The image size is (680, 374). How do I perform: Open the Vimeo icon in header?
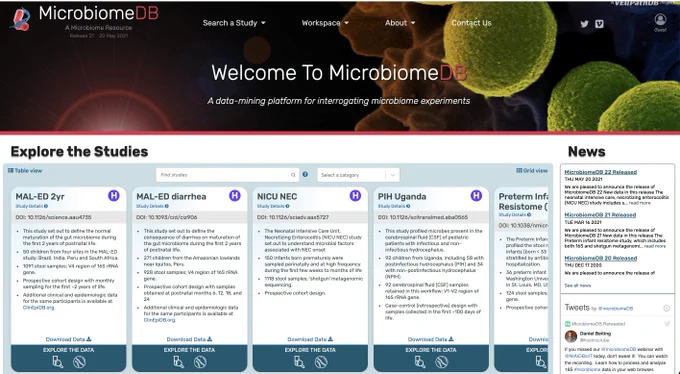(599, 24)
